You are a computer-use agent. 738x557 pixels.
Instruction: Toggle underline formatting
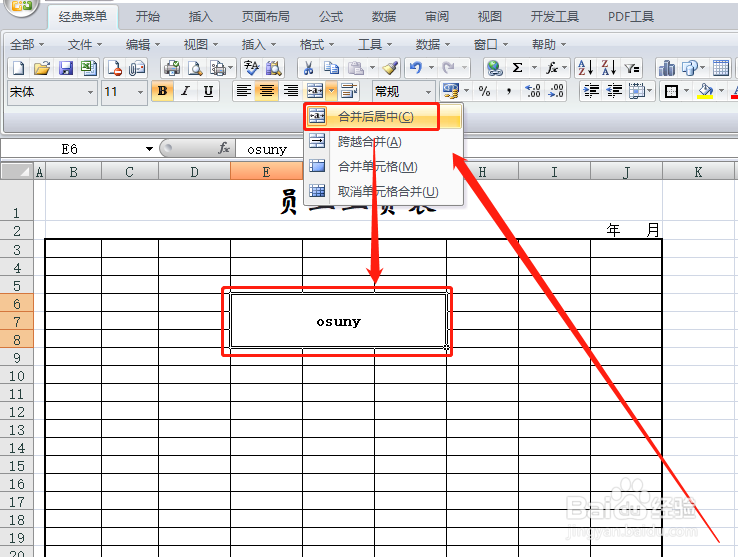[208, 90]
